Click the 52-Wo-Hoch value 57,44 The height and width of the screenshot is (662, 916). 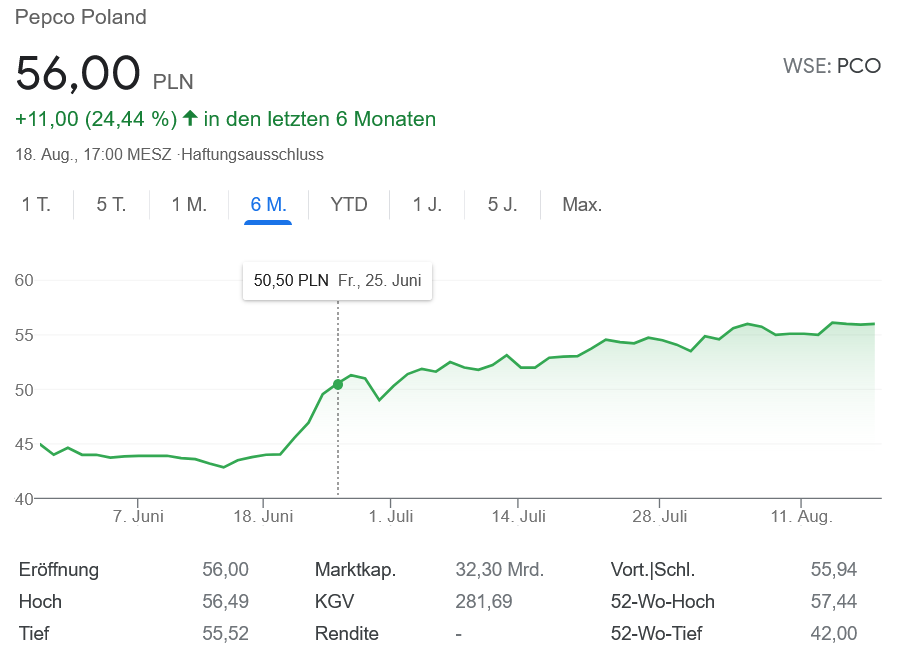point(834,601)
